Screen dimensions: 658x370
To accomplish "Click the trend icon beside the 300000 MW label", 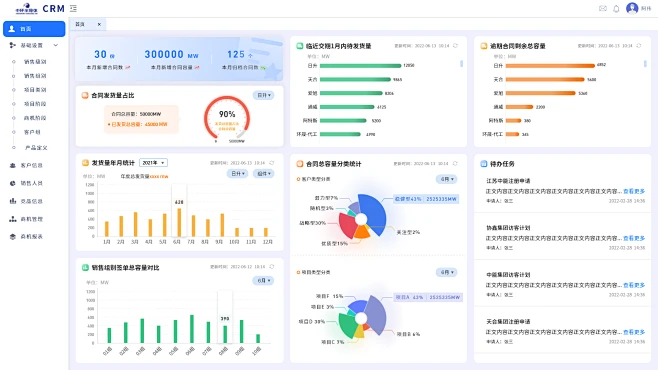I will tap(197, 67).
